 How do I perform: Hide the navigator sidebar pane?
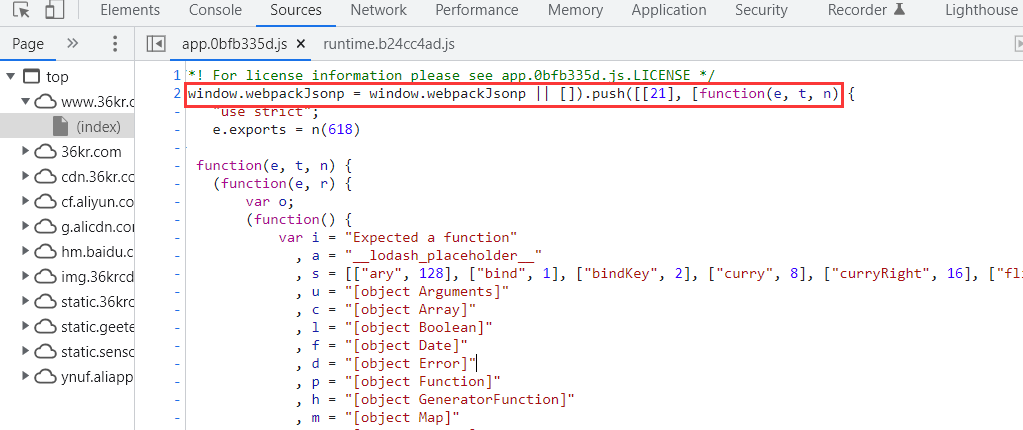point(155,44)
